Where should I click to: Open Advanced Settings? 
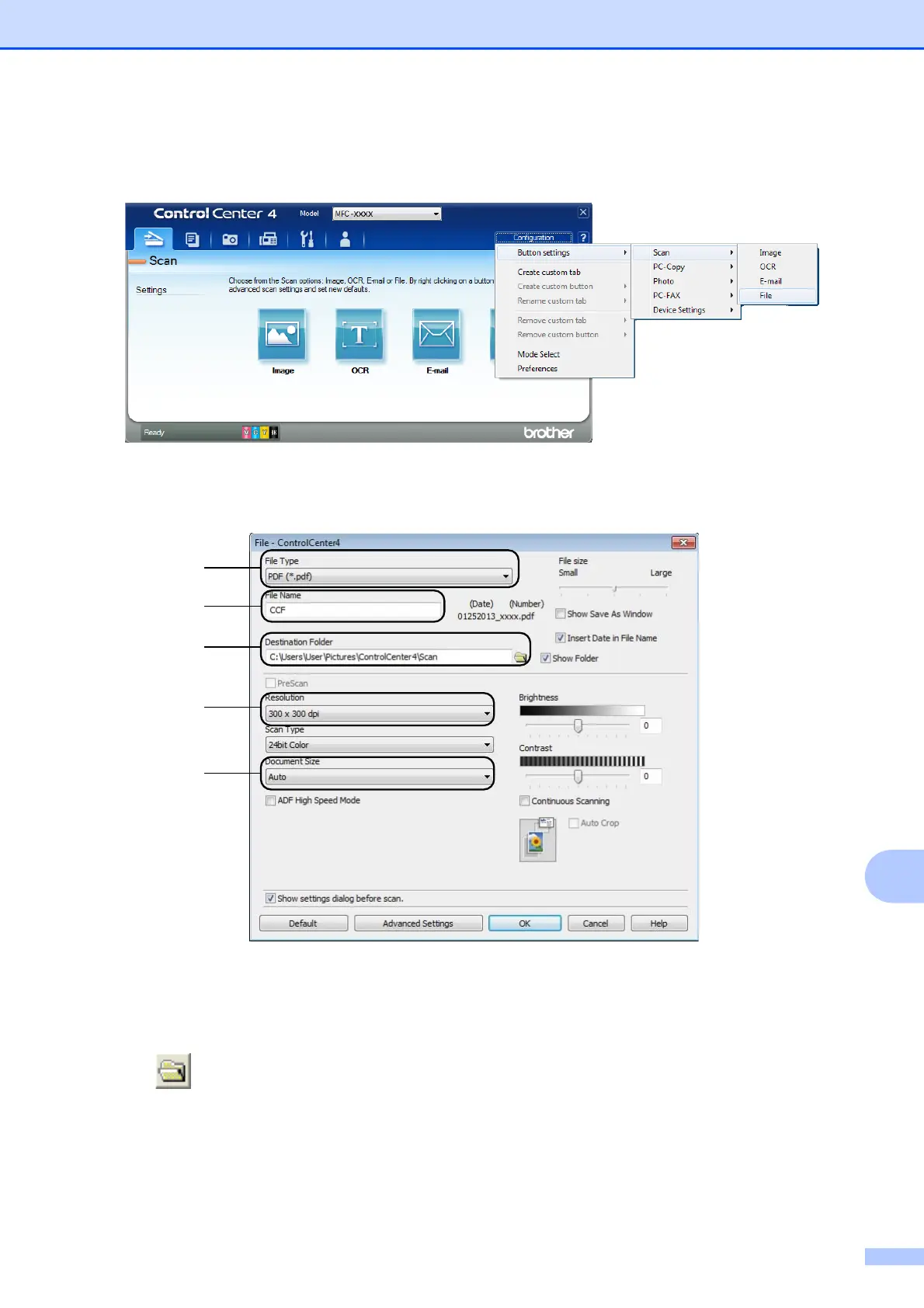point(418,924)
